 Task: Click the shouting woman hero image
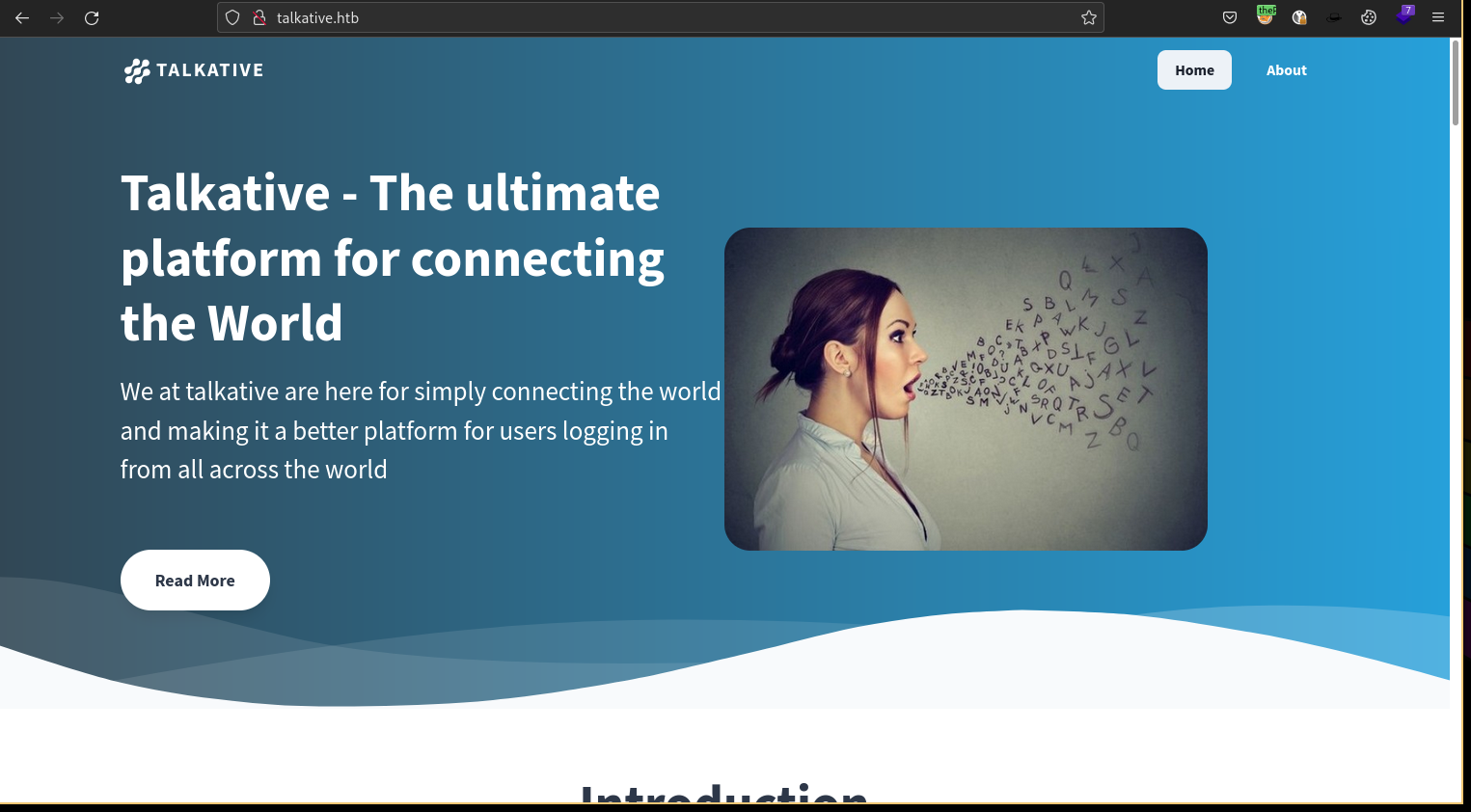[x=966, y=389]
